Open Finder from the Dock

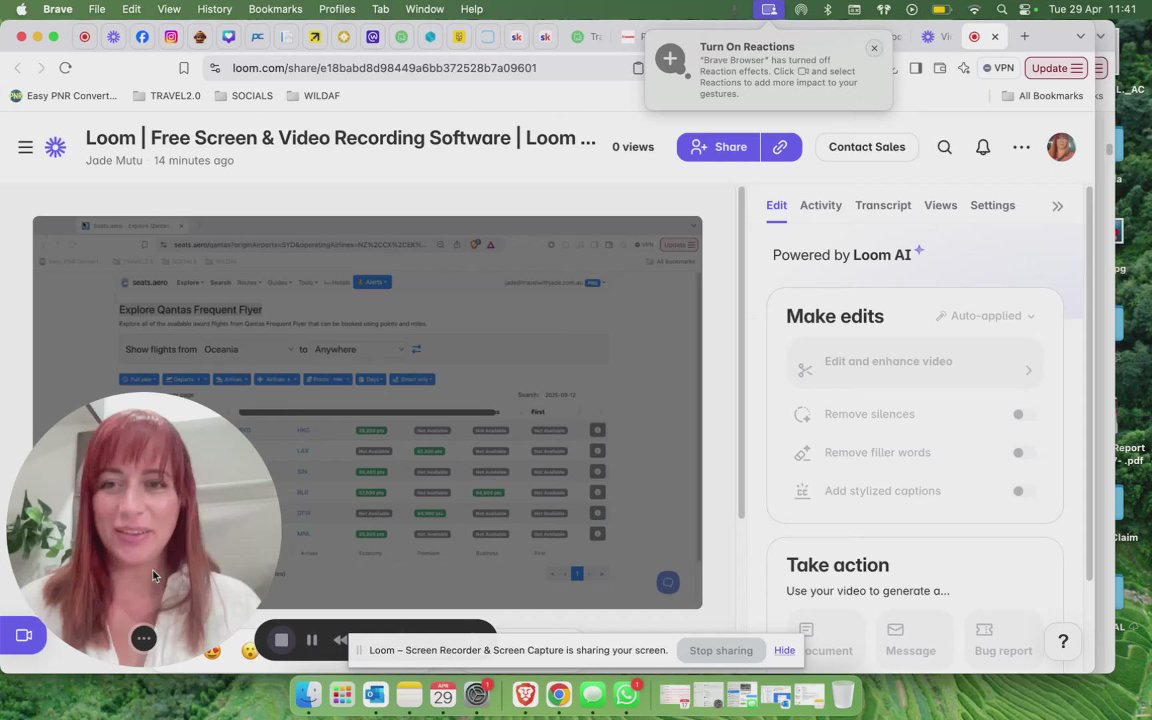[309, 694]
